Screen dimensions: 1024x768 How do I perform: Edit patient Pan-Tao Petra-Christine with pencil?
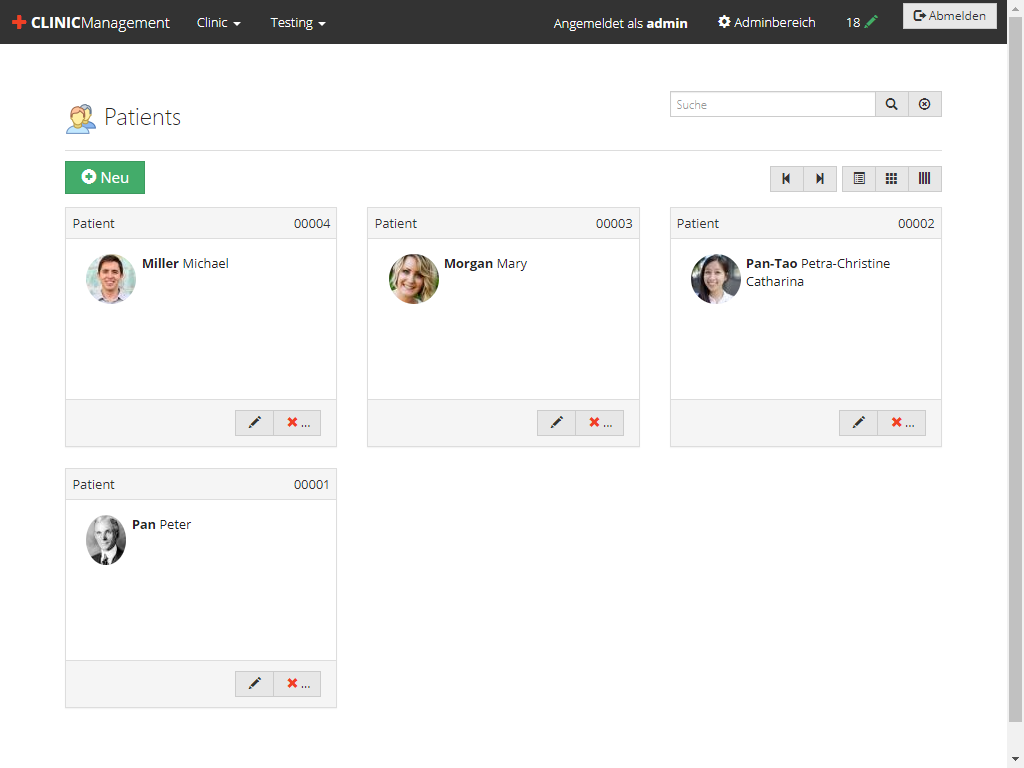(x=859, y=423)
